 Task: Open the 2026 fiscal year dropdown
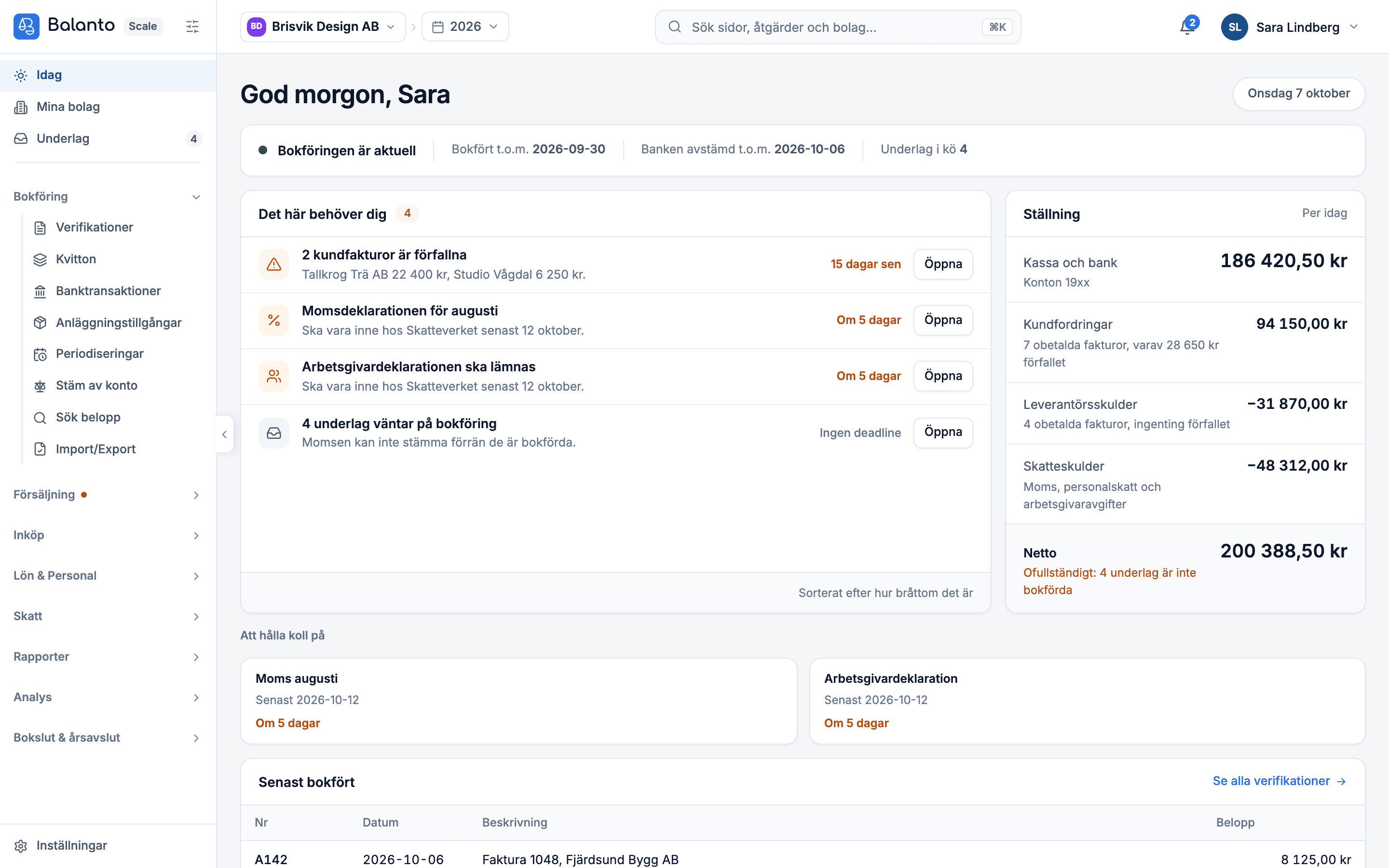click(x=465, y=27)
